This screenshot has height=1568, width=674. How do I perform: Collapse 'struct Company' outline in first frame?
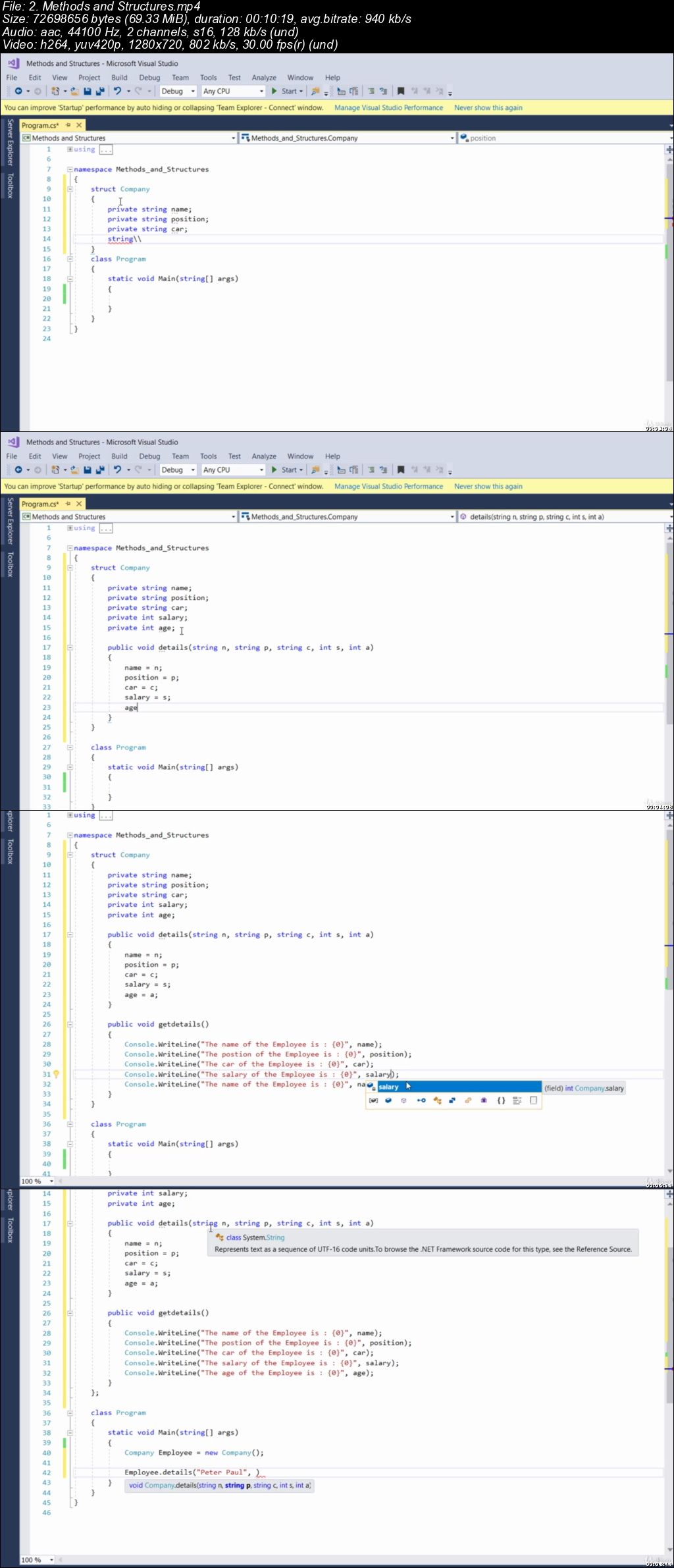point(70,189)
